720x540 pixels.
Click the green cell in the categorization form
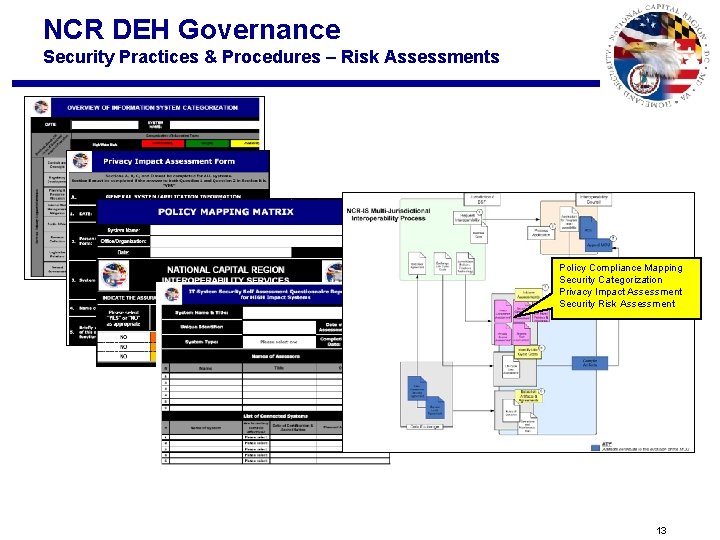tap(207, 144)
